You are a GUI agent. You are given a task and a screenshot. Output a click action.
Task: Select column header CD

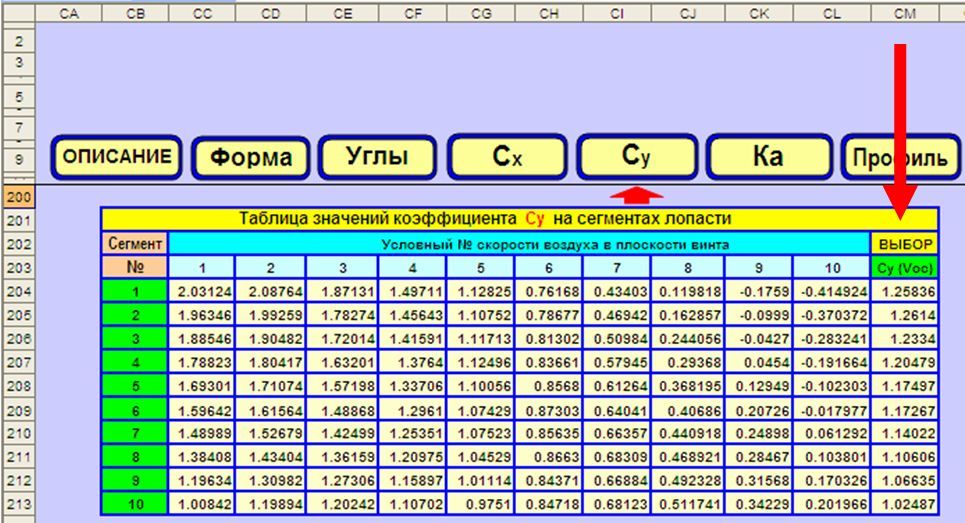(x=271, y=14)
